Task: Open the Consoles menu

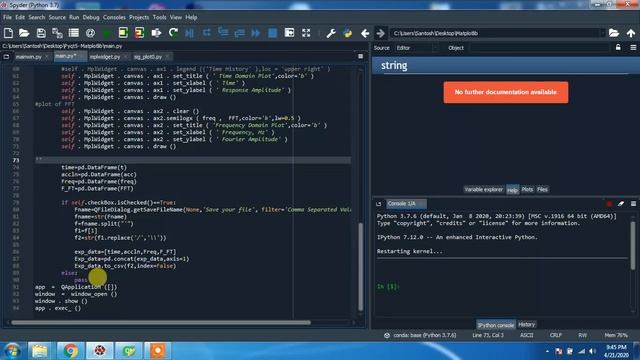Action: click(x=114, y=18)
